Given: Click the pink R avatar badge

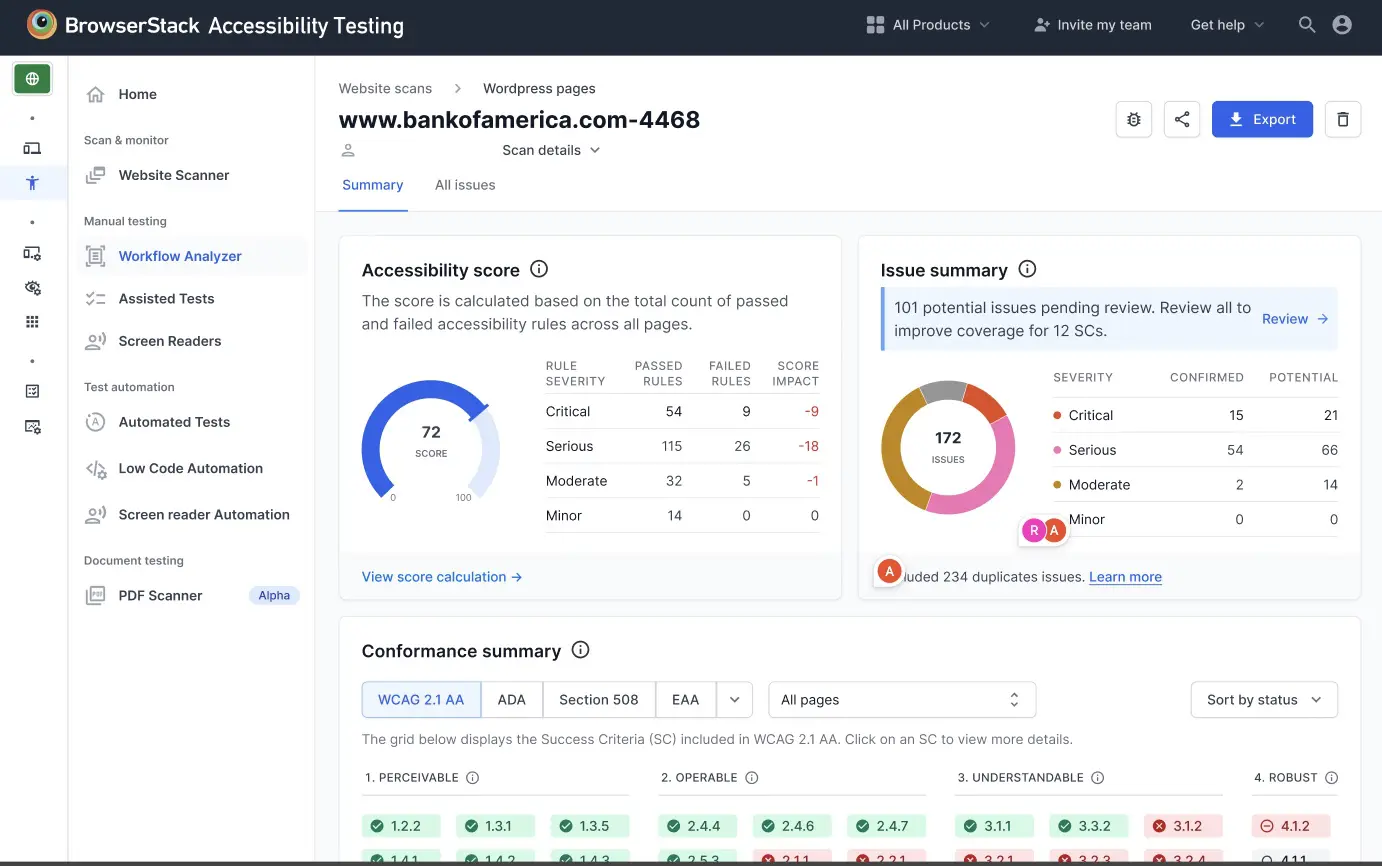Looking at the screenshot, I should (1034, 531).
